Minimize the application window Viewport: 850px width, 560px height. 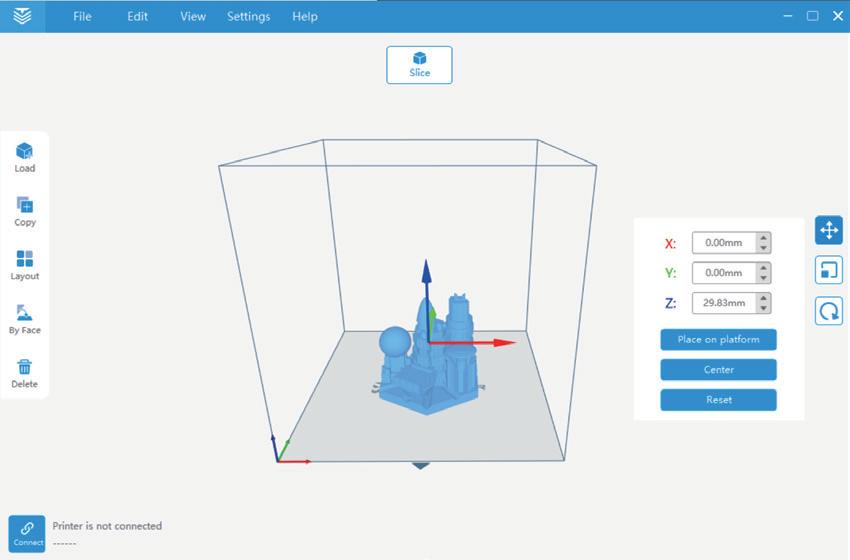[x=788, y=16]
